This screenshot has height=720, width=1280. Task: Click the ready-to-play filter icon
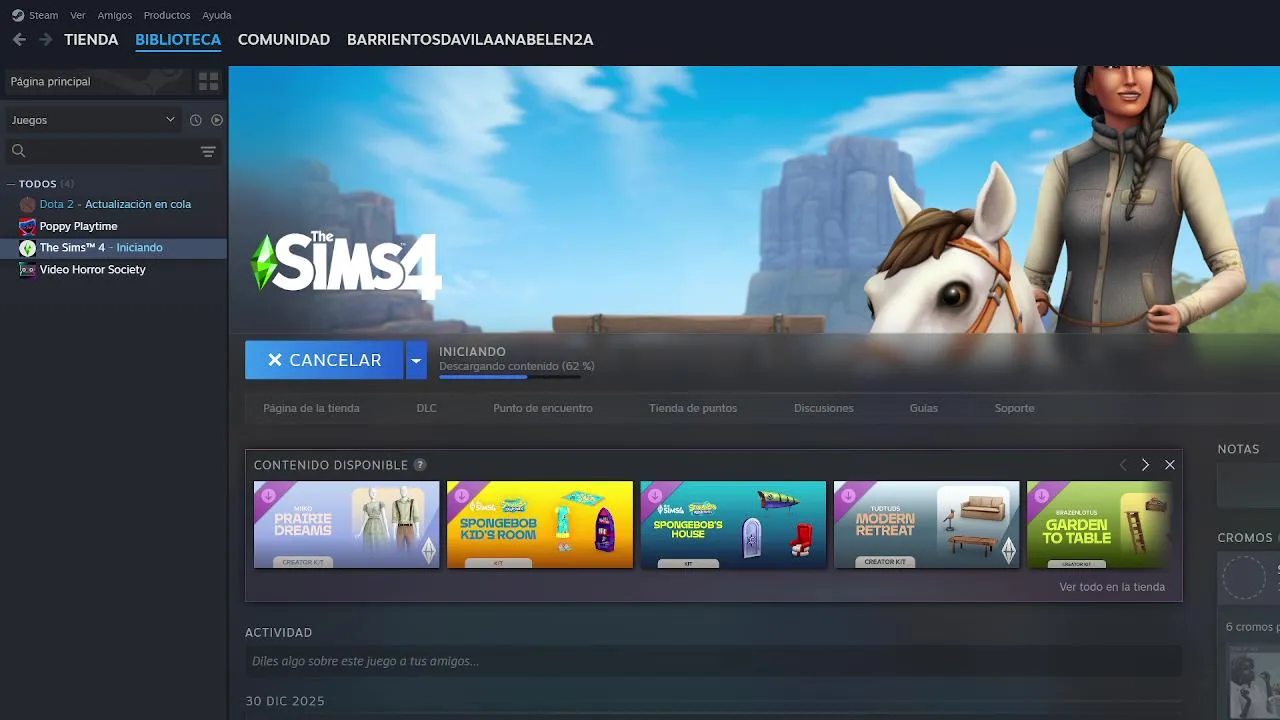point(217,120)
